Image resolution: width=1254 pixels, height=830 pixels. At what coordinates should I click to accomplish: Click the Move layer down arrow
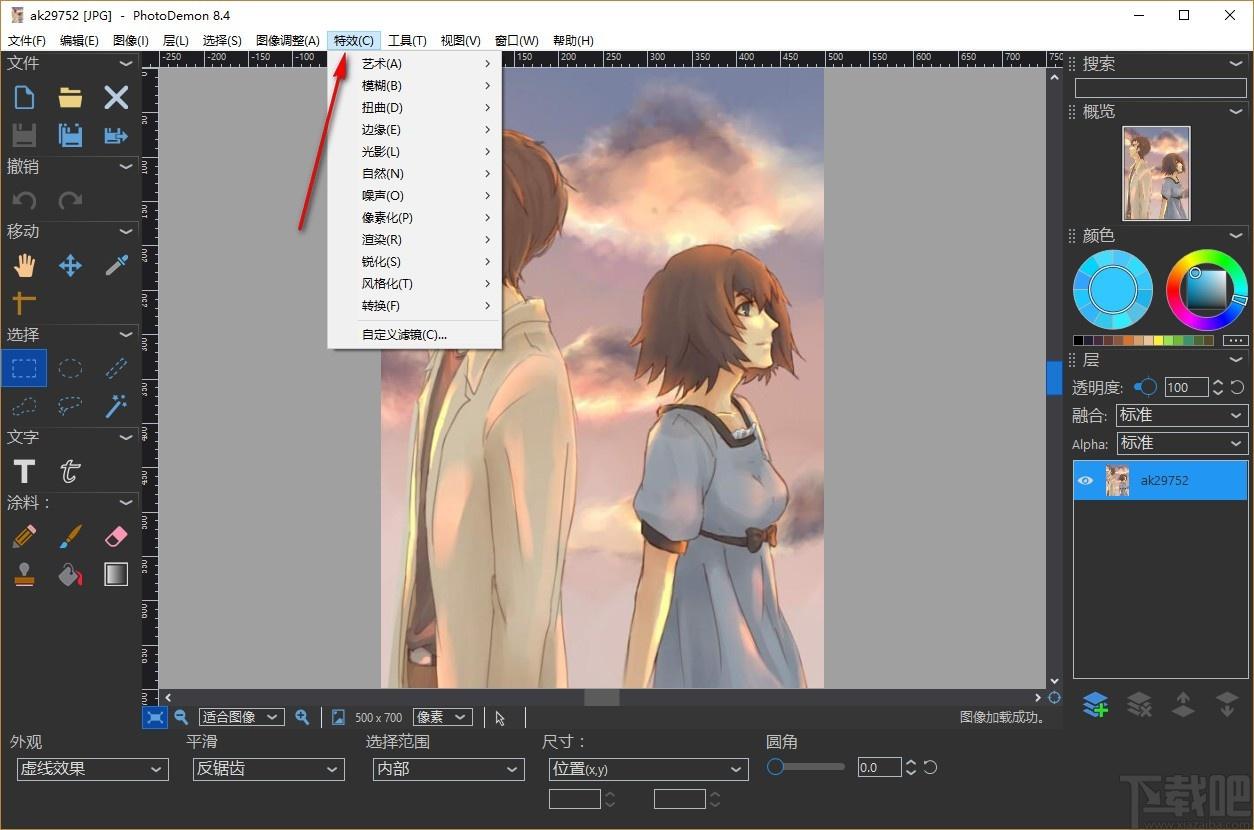click(1227, 705)
